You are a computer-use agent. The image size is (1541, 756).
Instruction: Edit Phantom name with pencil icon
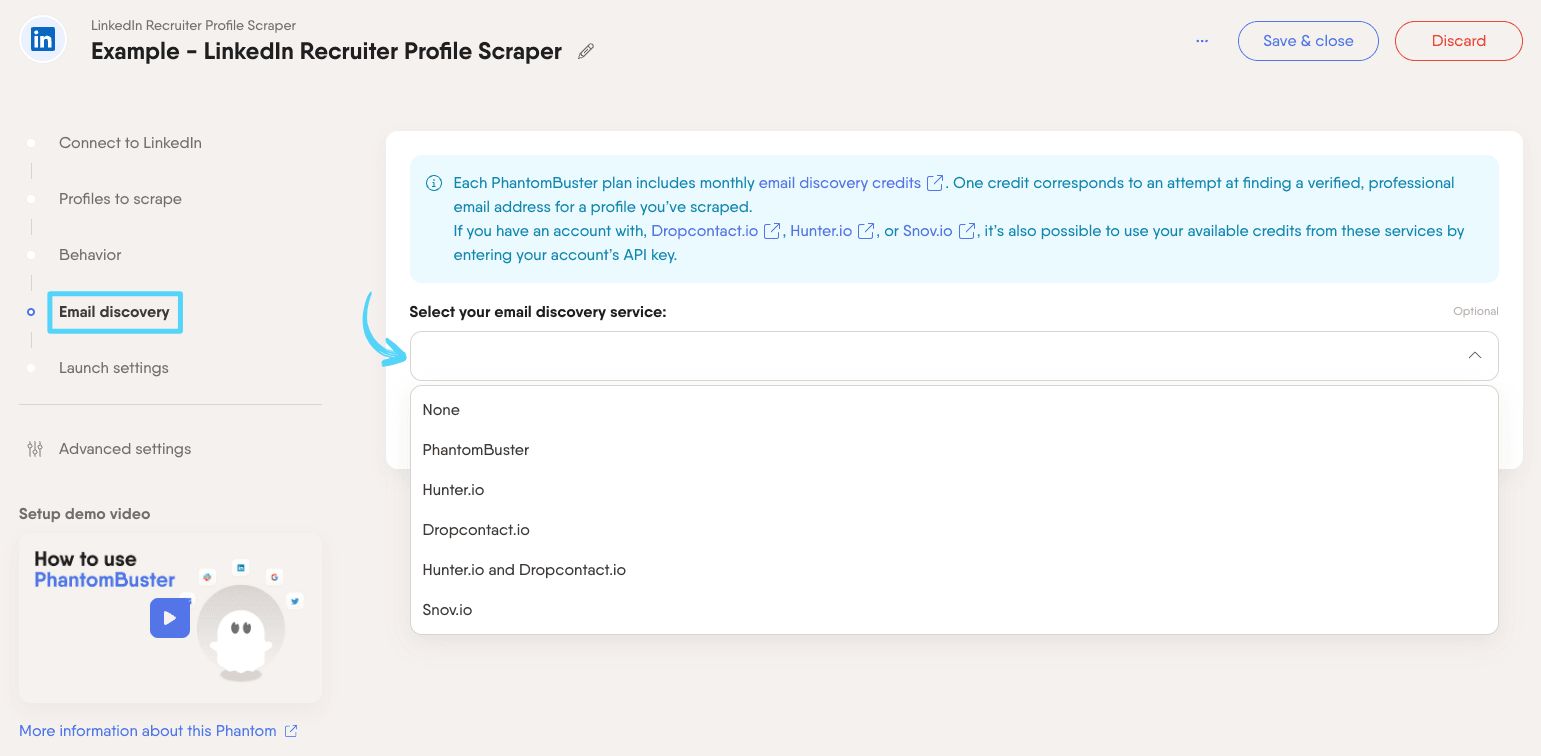point(586,51)
